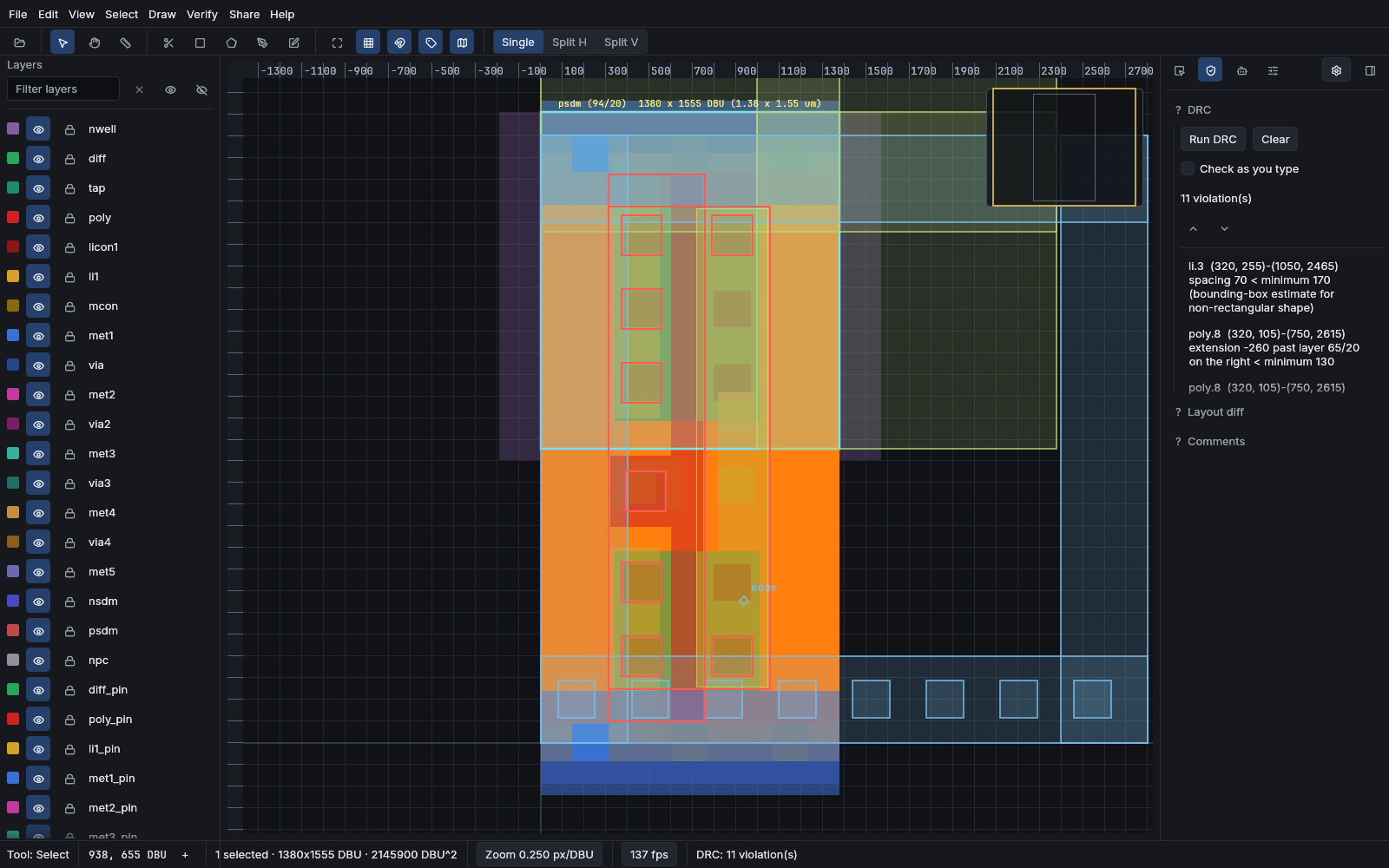Select the scissors cut tool
Screen dimensions: 1389x868
point(168,43)
